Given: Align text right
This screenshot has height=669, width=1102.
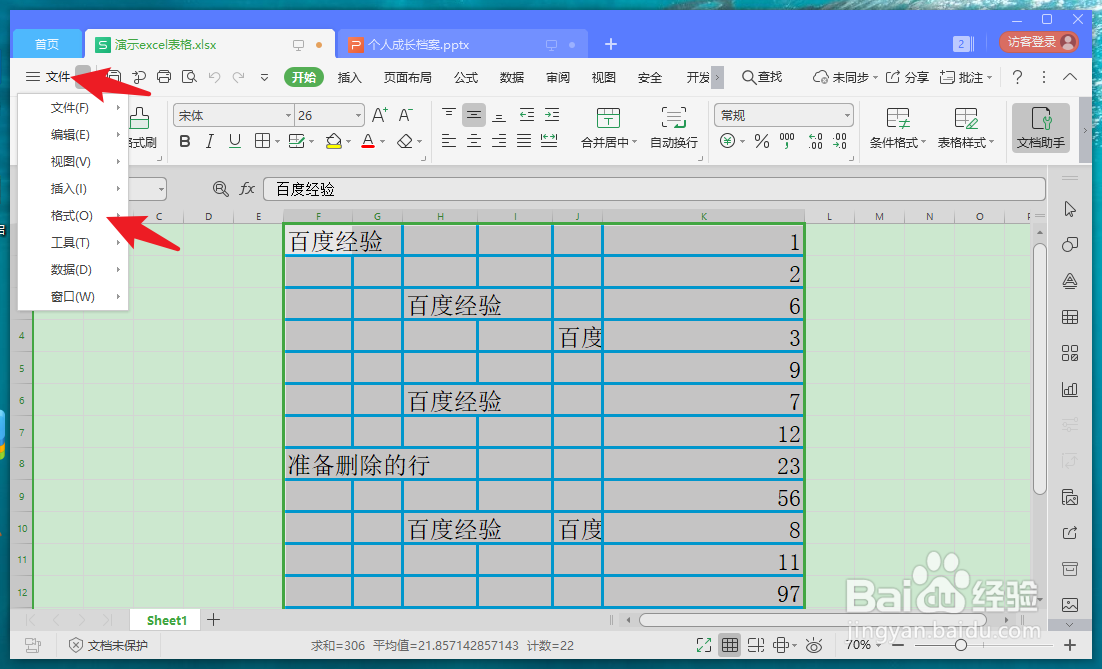Looking at the screenshot, I should (x=499, y=141).
